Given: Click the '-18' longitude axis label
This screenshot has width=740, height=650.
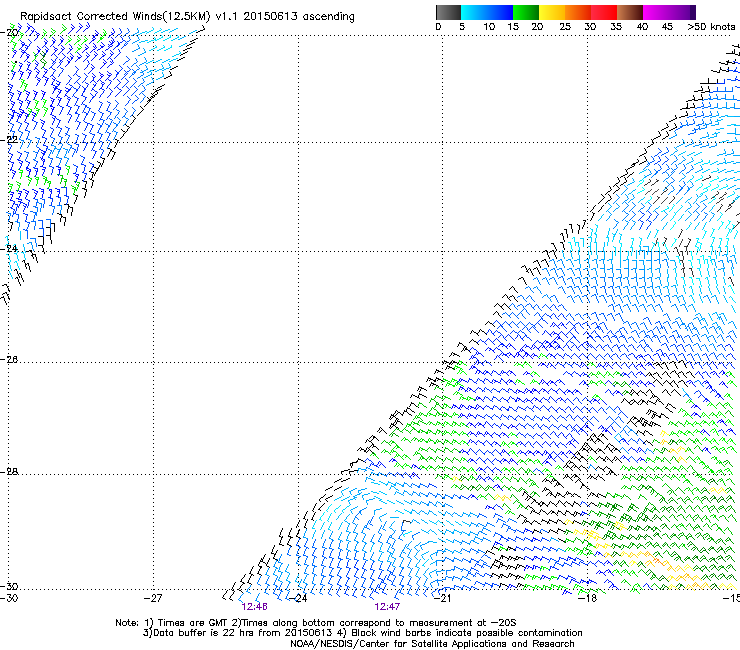Looking at the screenshot, I should click(587, 599).
